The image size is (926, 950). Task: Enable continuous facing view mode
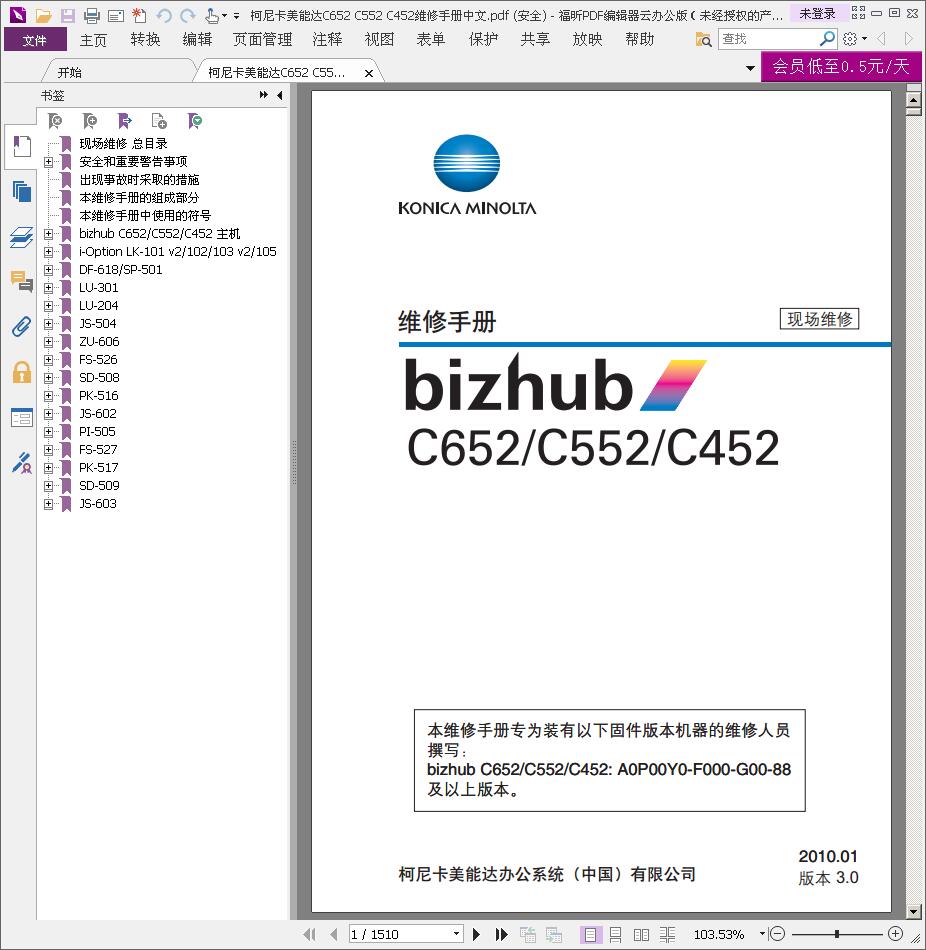tap(667, 934)
